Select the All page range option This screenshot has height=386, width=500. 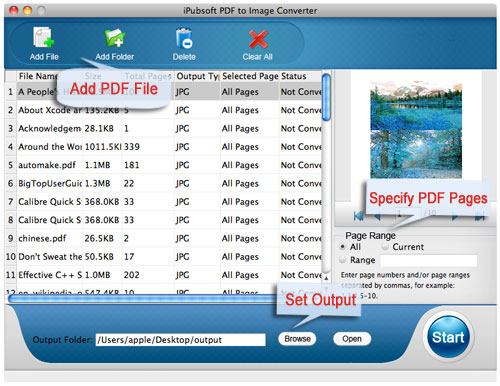pyautogui.click(x=342, y=247)
